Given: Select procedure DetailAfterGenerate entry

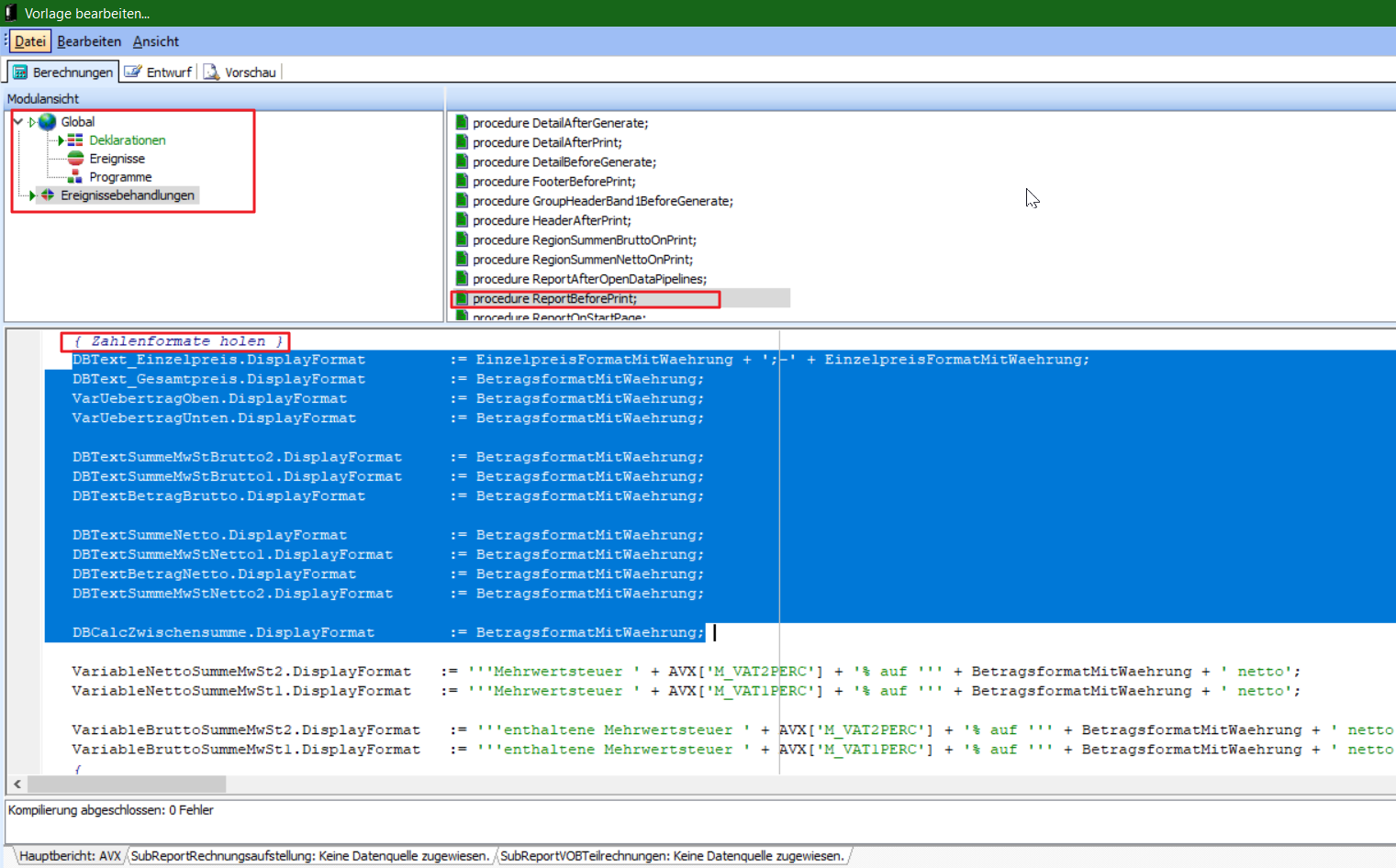Looking at the screenshot, I should pyautogui.click(x=560, y=123).
